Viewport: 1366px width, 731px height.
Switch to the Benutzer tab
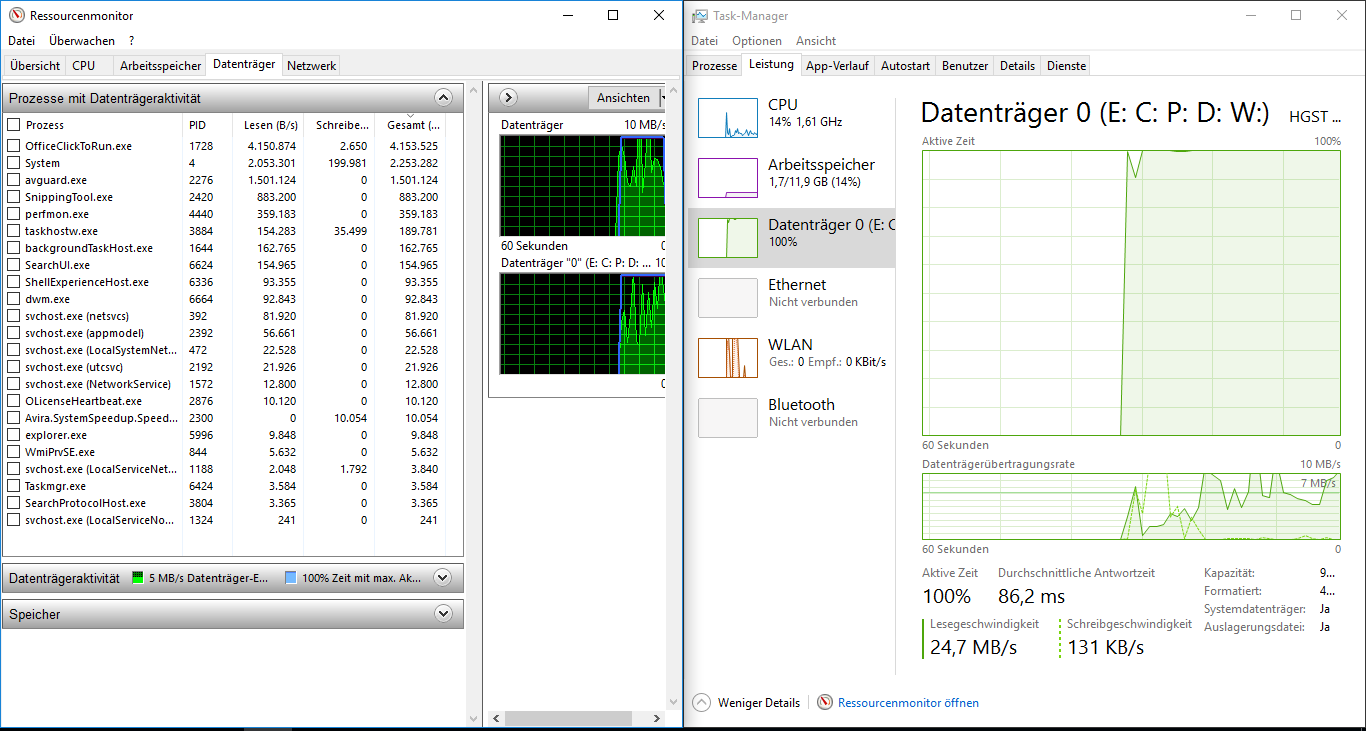click(x=965, y=65)
